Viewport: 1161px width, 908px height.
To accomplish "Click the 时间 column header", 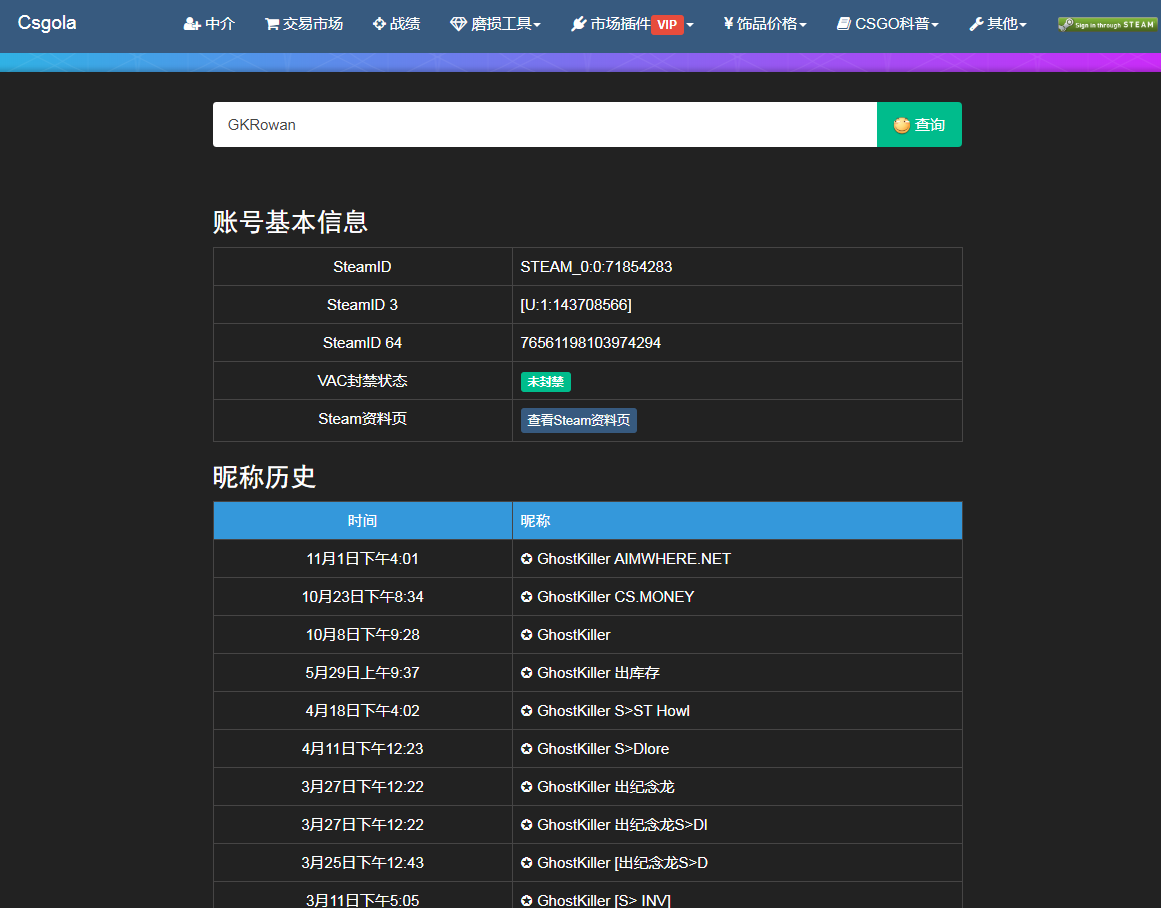I will pos(363,521).
